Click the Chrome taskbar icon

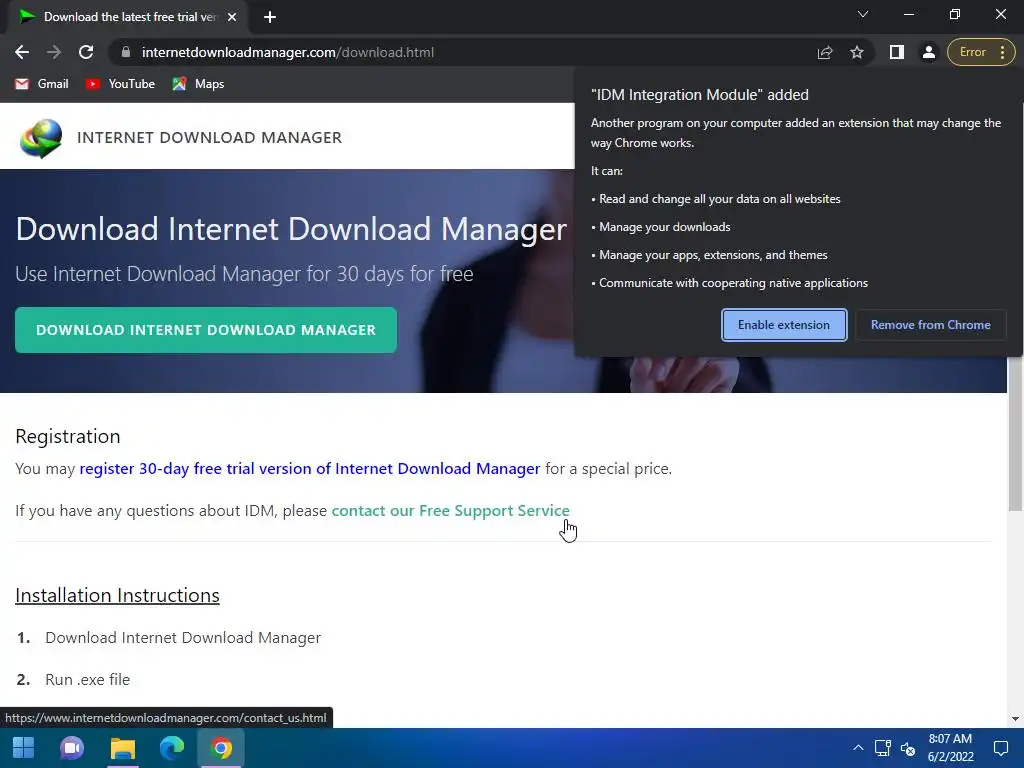coord(221,748)
